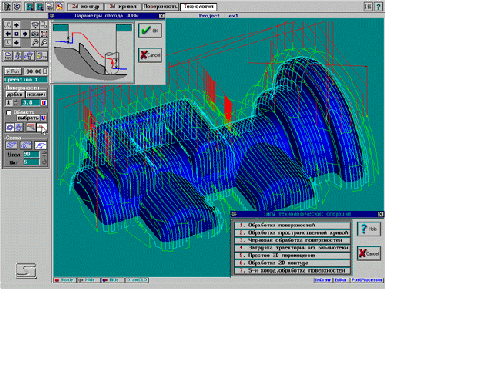This screenshot has height=375, width=500.
Task: Click the добав add surface button
Action: tap(15, 94)
